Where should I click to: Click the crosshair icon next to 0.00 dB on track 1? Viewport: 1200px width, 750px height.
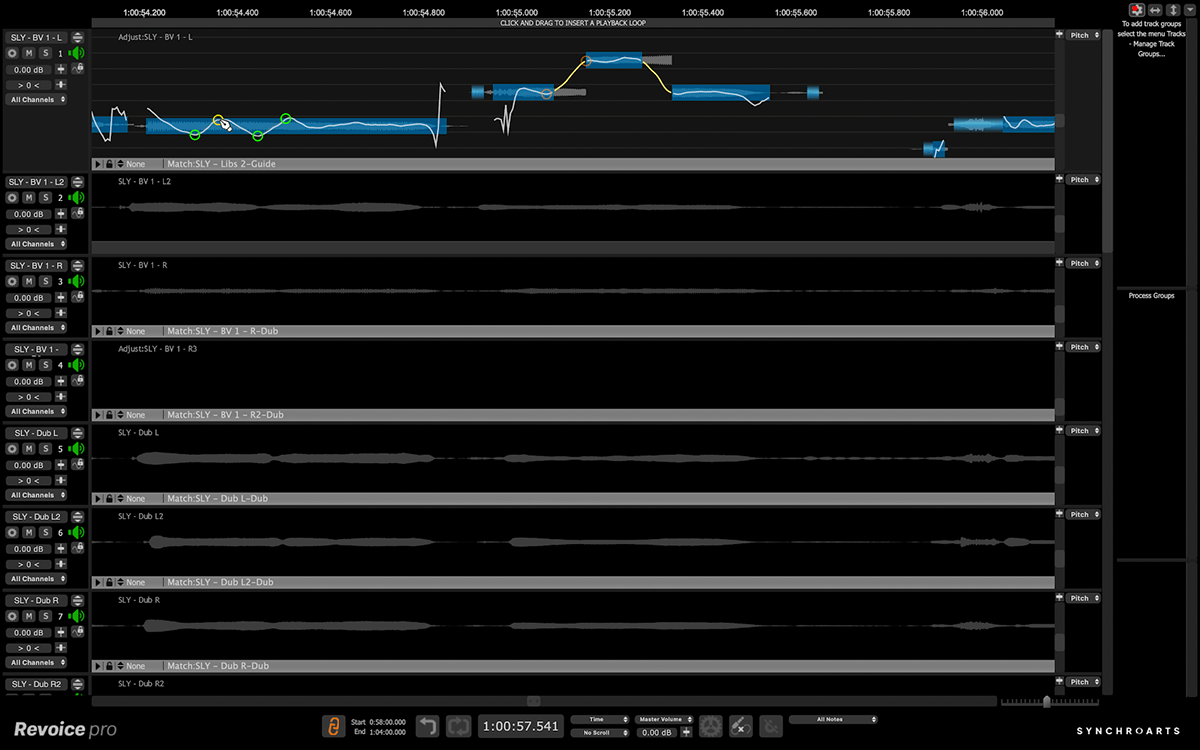[x=61, y=69]
